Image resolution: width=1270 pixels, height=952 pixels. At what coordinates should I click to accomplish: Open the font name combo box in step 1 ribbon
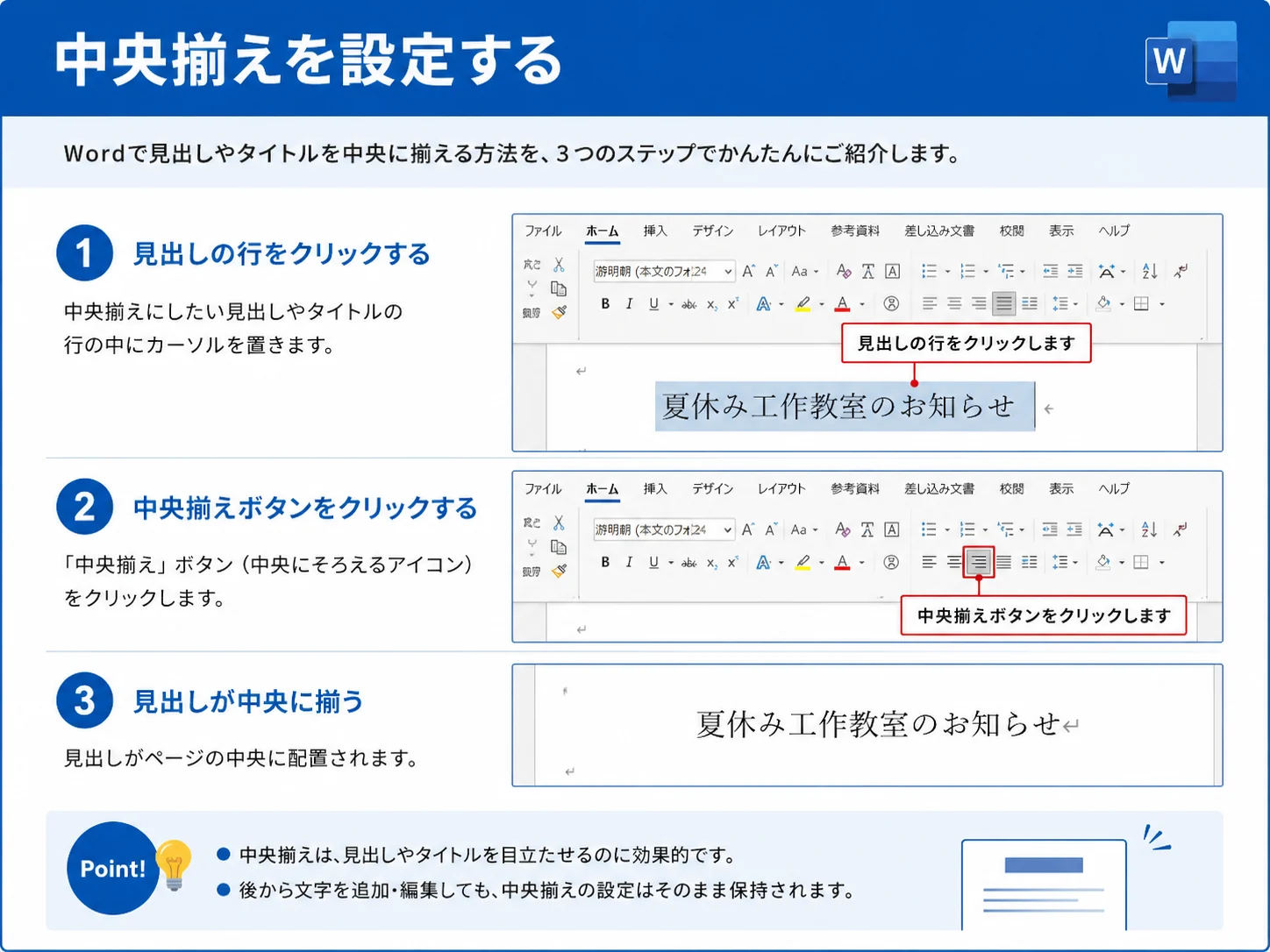pos(664,272)
